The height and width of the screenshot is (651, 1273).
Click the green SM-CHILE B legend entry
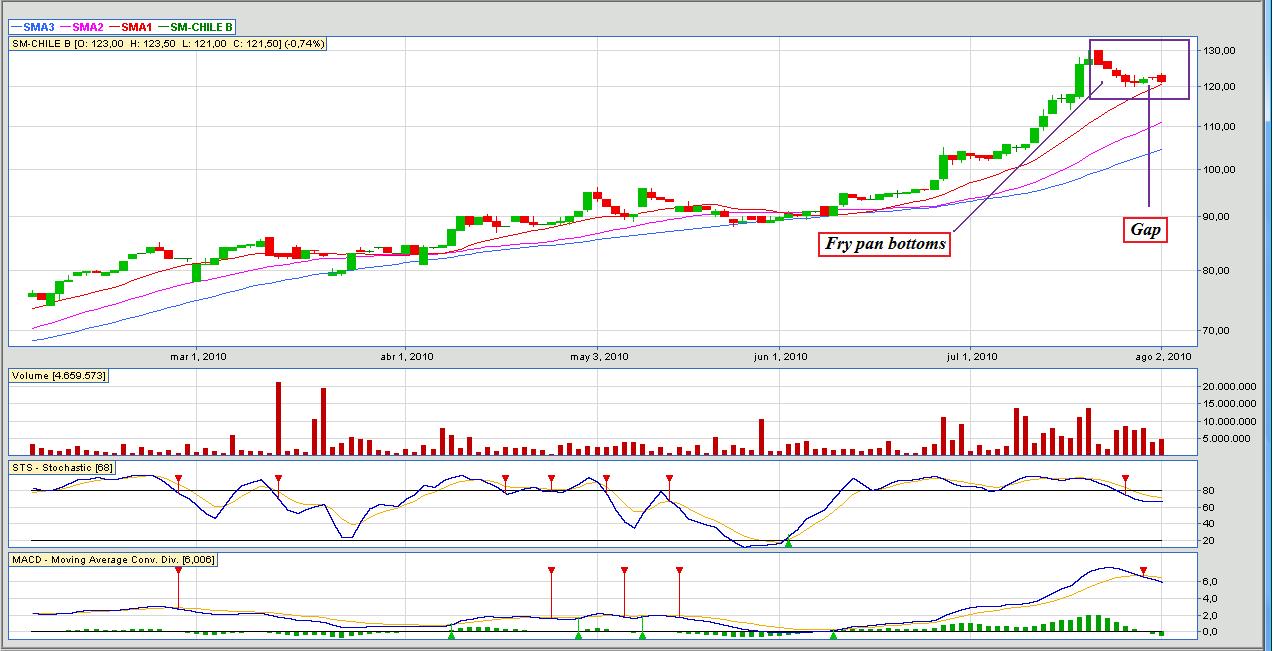(x=199, y=27)
